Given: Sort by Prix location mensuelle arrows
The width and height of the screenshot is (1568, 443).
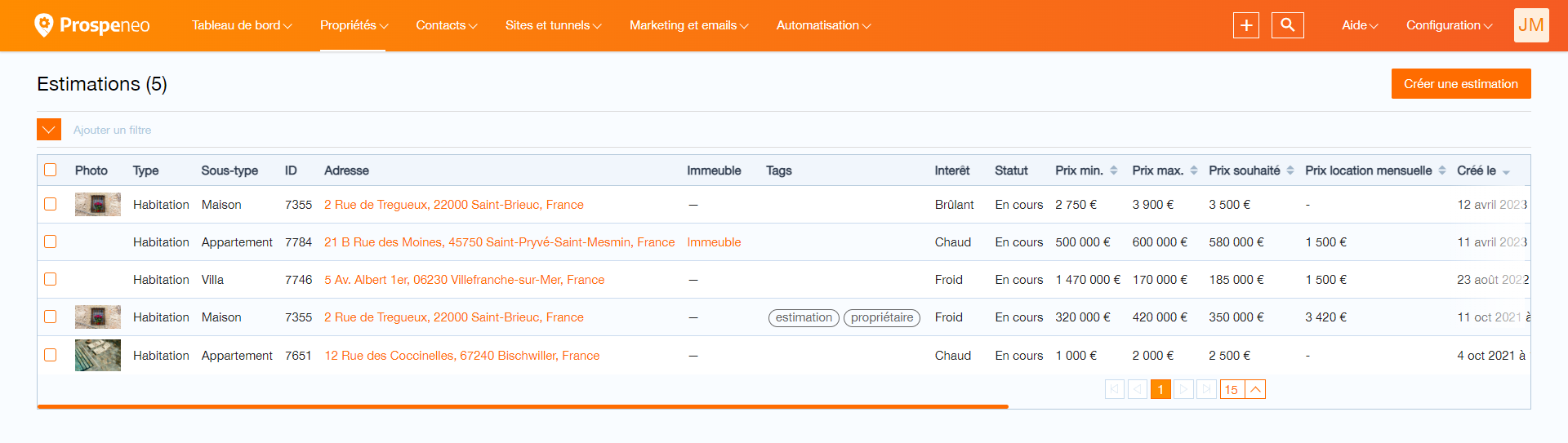Looking at the screenshot, I should click(1442, 171).
